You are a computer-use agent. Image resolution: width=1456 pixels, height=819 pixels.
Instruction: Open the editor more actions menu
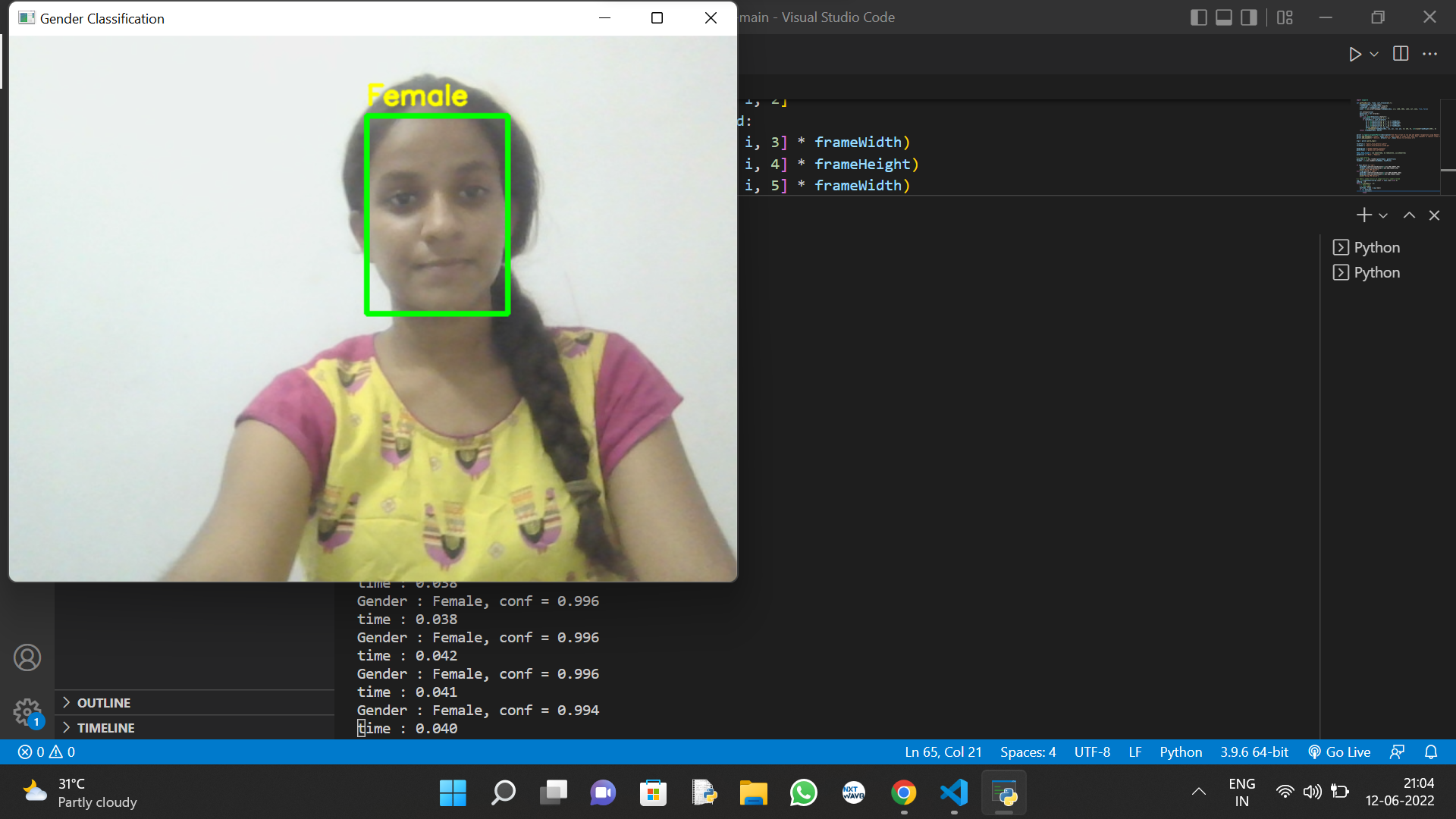click(x=1431, y=54)
